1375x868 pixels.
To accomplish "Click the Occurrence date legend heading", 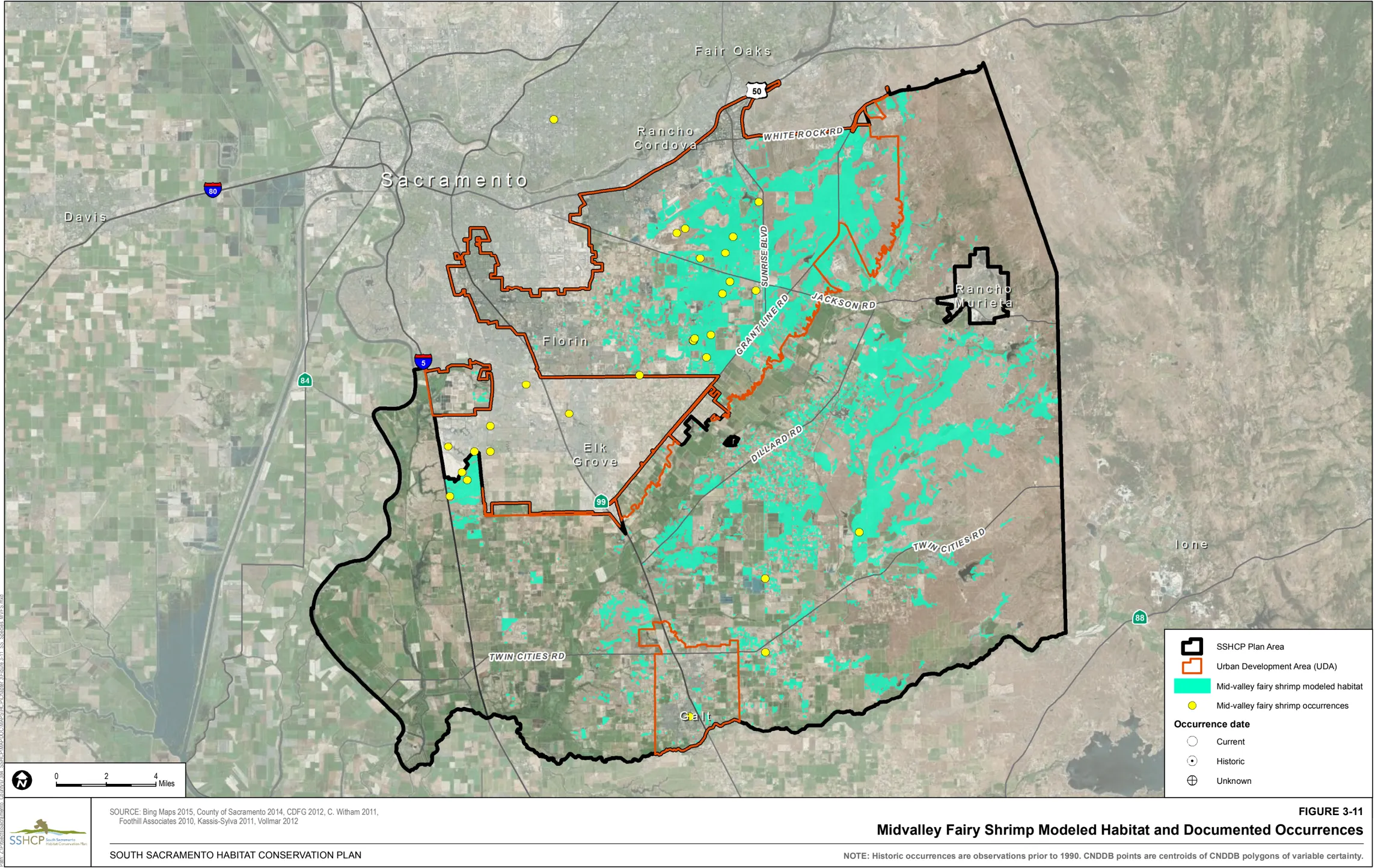I will 1211,724.
